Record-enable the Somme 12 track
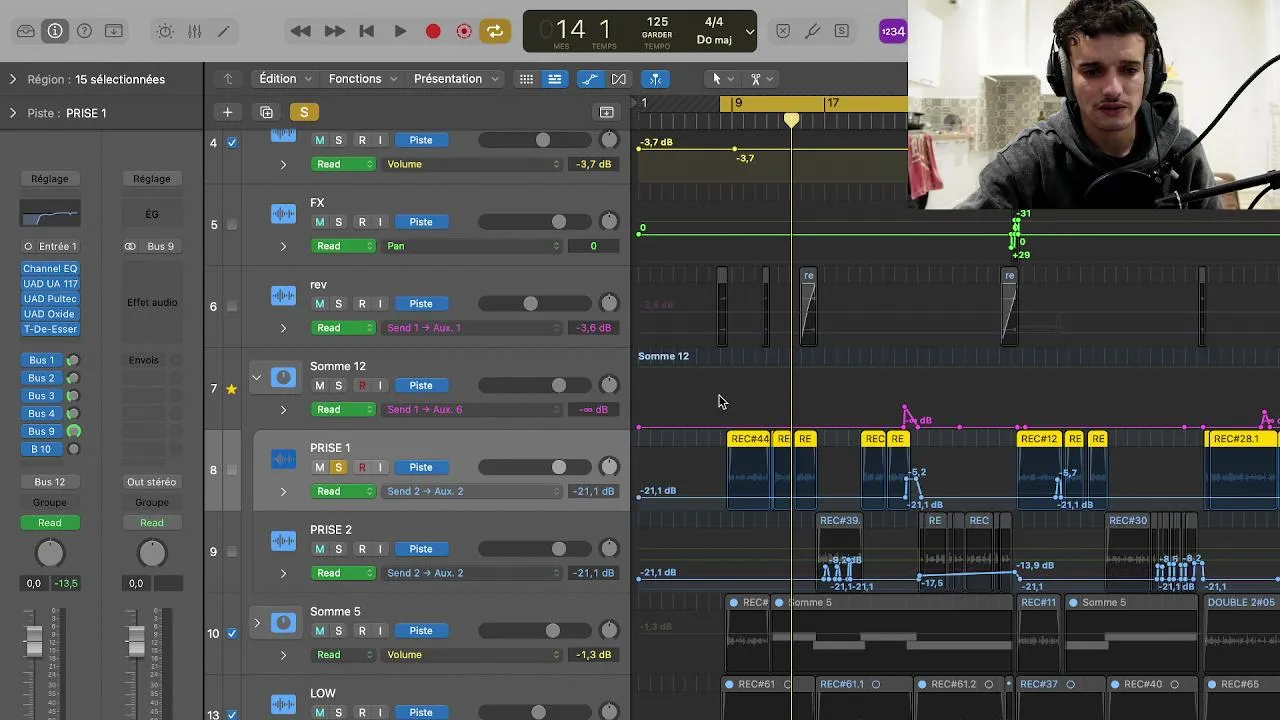The height and width of the screenshot is (720, 1280). 362,386
